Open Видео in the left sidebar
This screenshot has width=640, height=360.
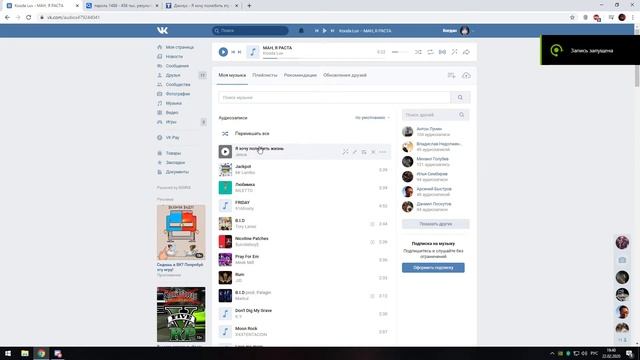coord(172,113)
